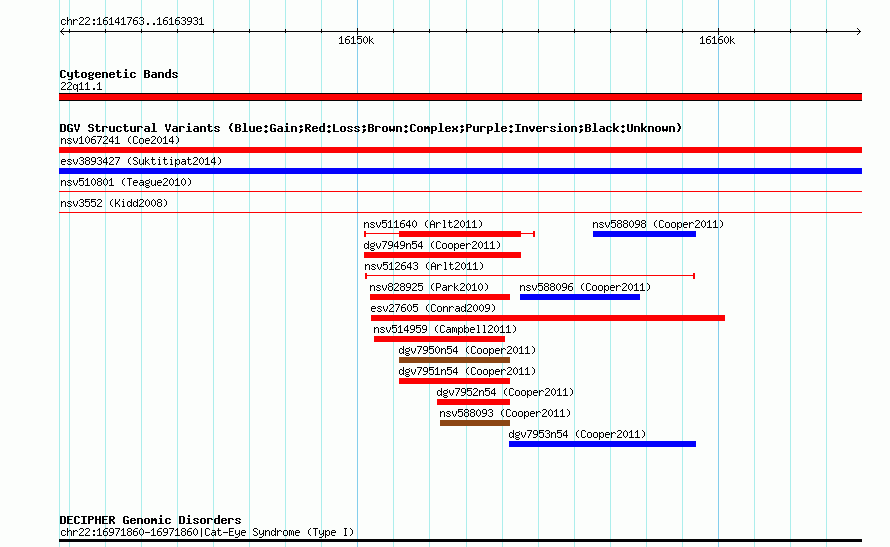890x547 pixels.
Task: Select the dgv7950n54 (Cooper2011) brown complex bar
Action: [x=454, y=360]
